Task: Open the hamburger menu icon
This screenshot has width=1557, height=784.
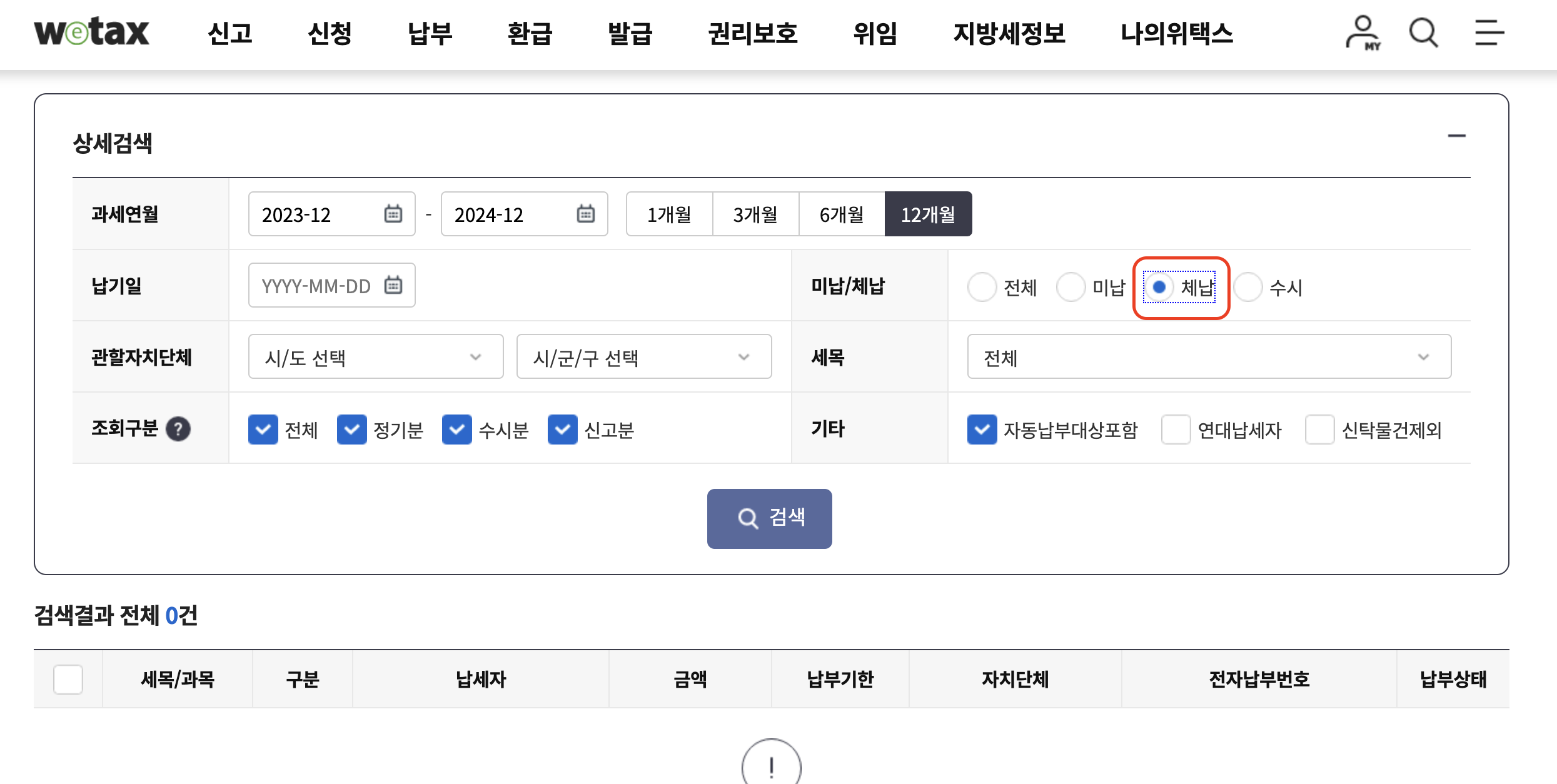Action: click(x=1489, y=33)
